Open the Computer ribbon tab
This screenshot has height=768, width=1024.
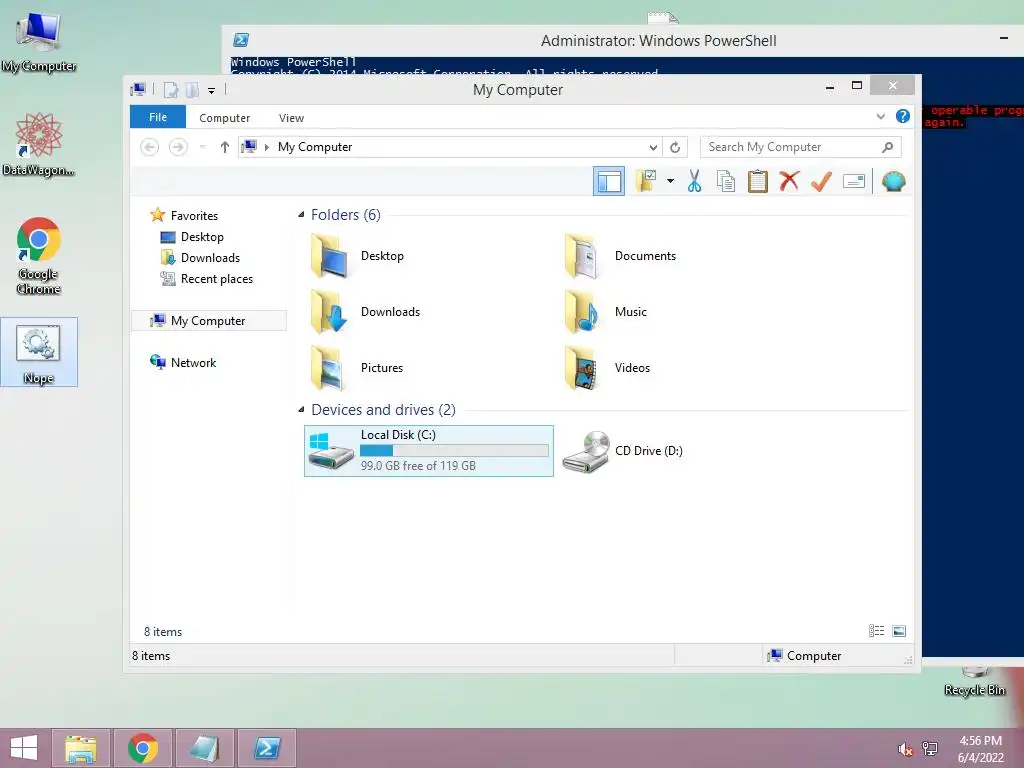[225, 118]
